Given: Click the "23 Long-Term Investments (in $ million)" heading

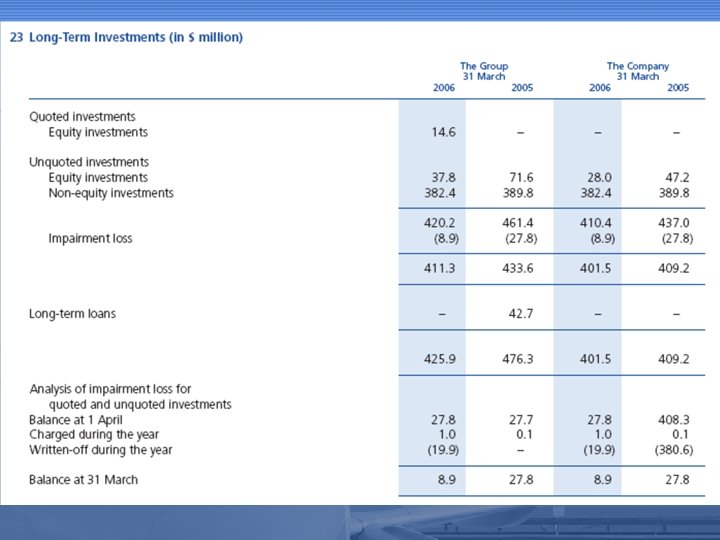Looking at the screenshot, I should pos(126,37).
